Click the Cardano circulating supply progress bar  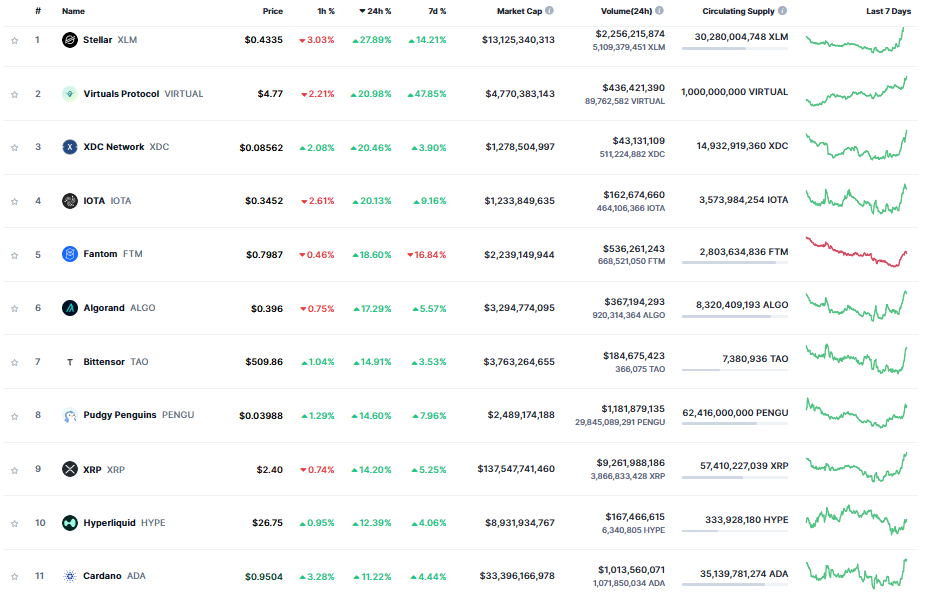click(x=735, y=584)
